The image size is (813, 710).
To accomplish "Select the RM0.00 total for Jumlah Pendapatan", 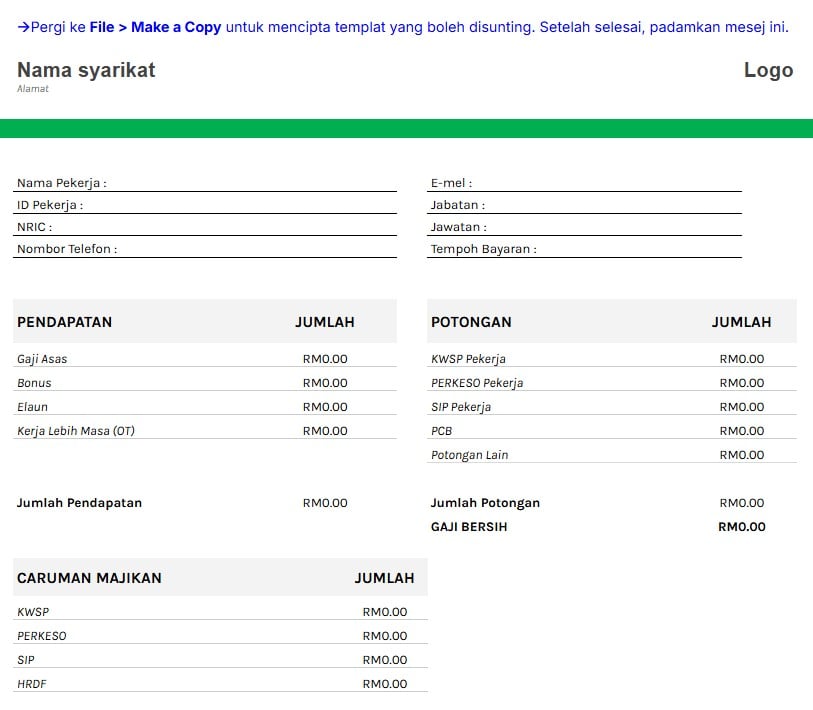I will [325, 503].
